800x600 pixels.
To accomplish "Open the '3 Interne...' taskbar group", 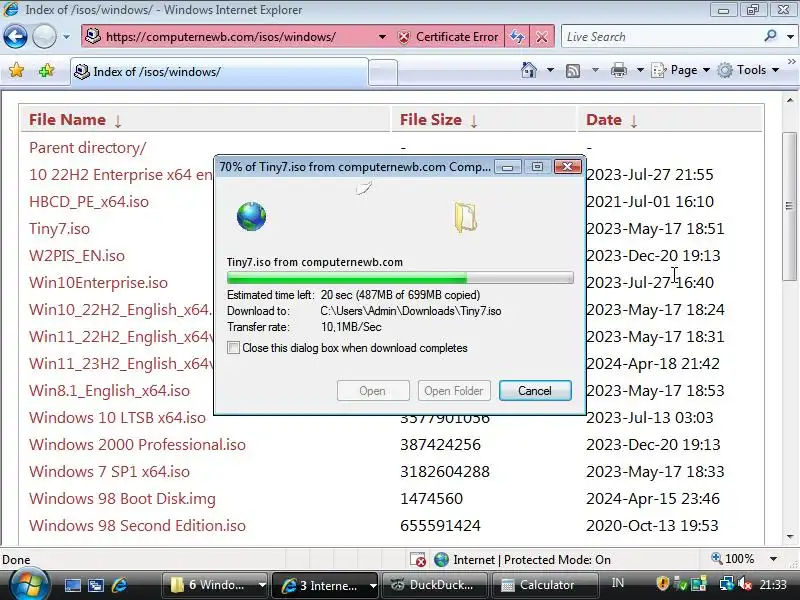I will pyautogui.click(x=326, y=585).
